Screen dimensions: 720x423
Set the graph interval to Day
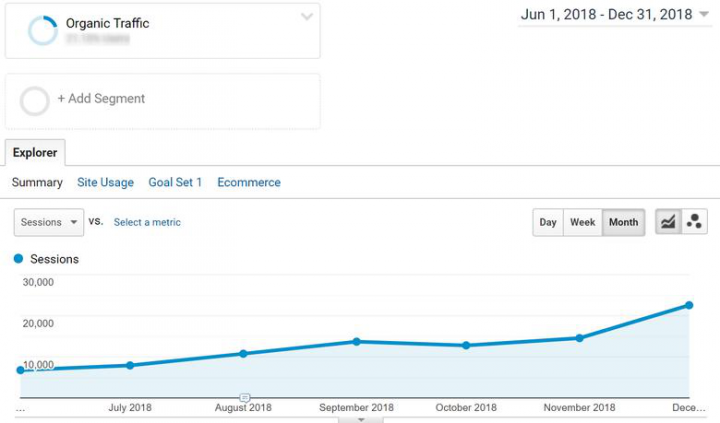[x=548, y=222]
